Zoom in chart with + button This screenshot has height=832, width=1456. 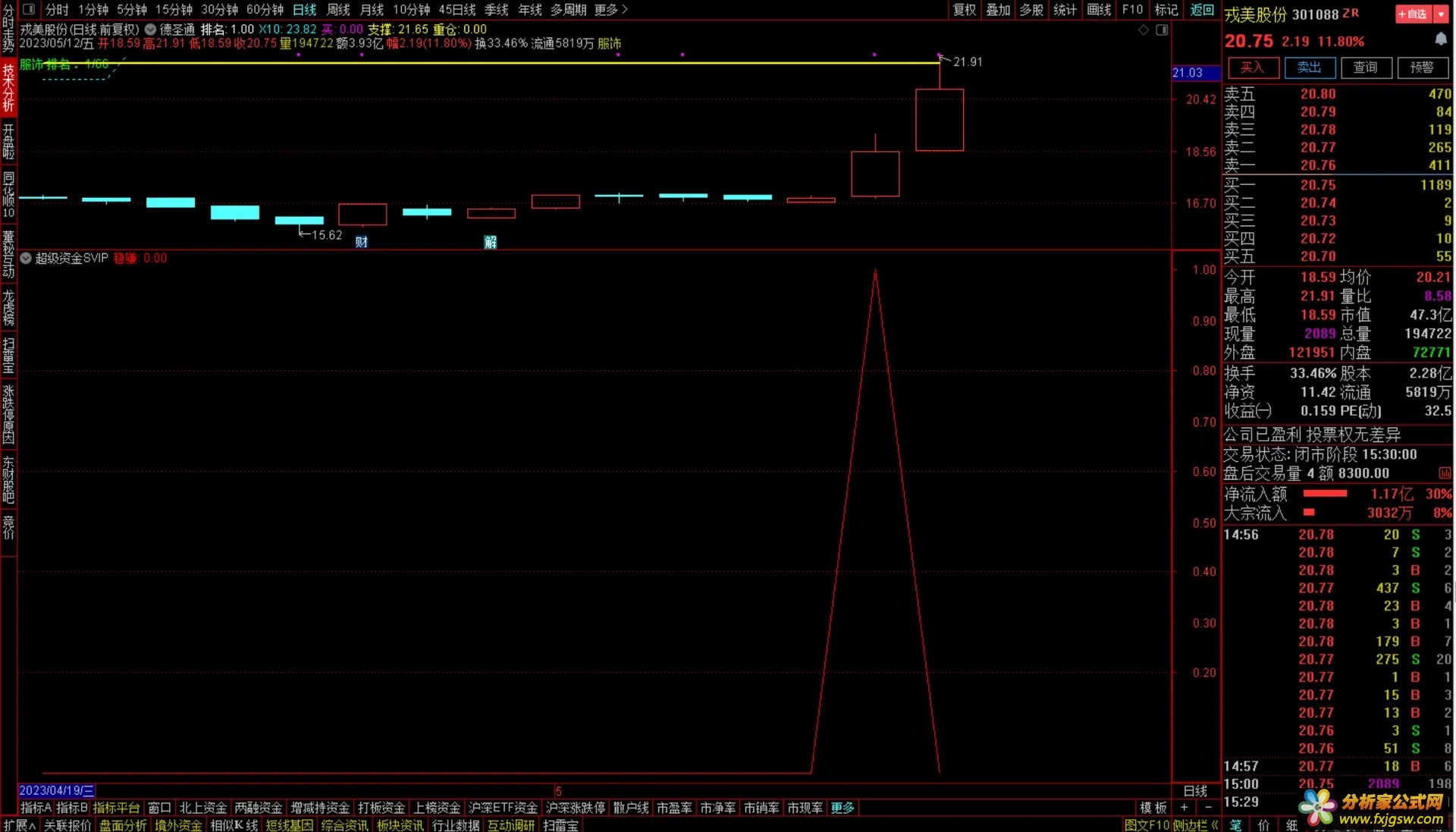pyautogui.click(x=1185, y=808)
